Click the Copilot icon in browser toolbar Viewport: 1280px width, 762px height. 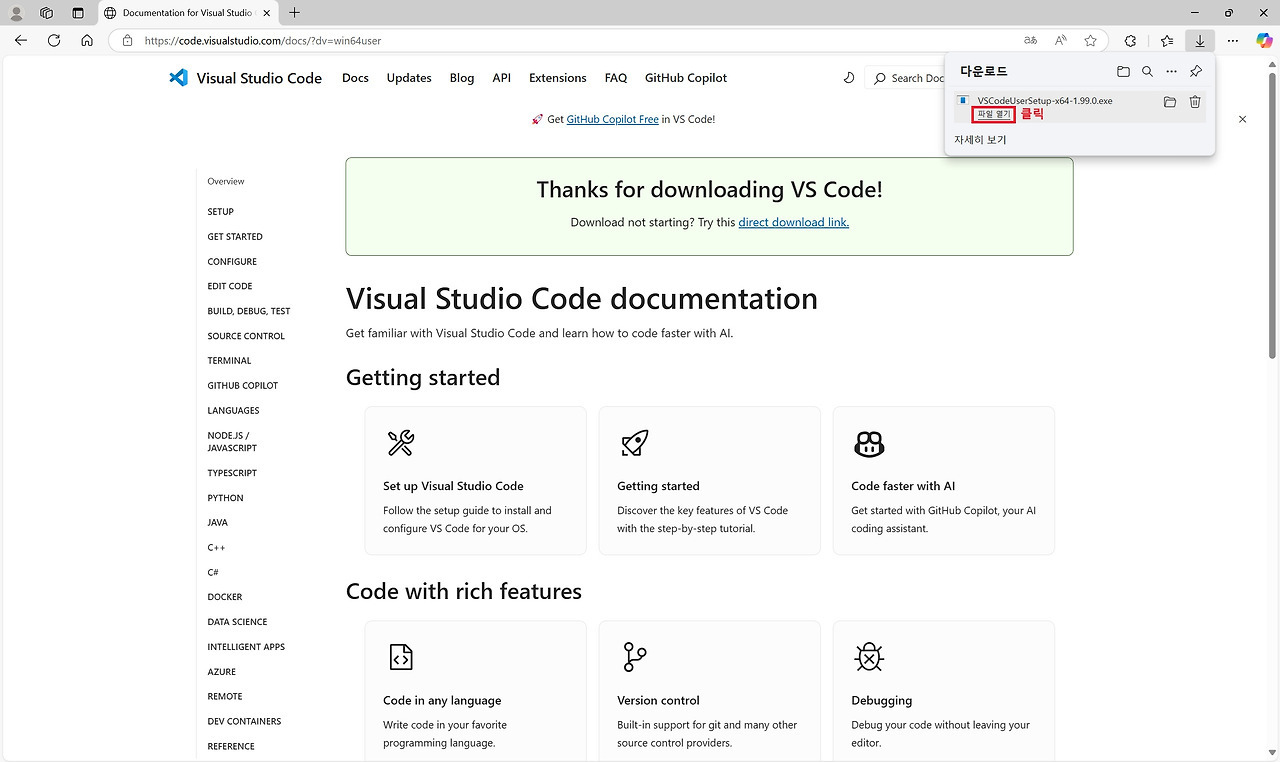1264,40
